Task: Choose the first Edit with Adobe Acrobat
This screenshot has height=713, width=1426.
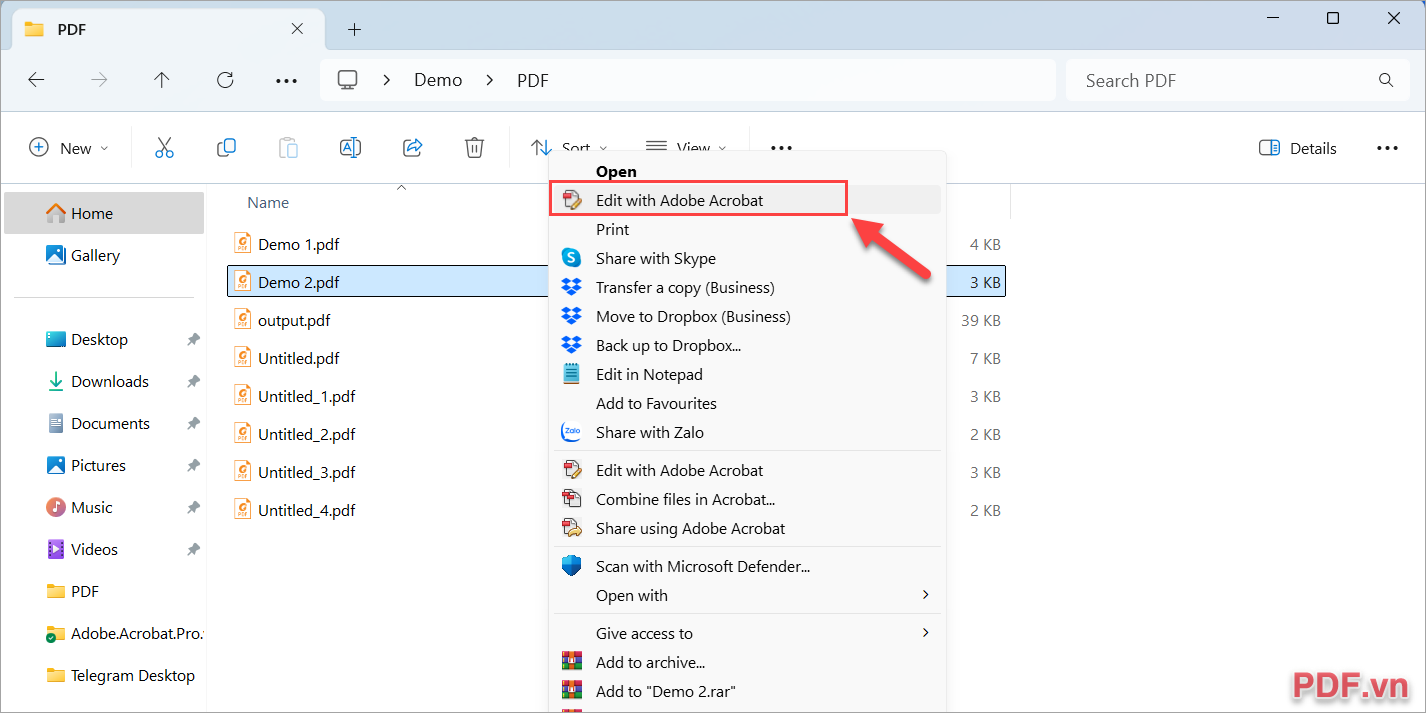Action: 747,200
